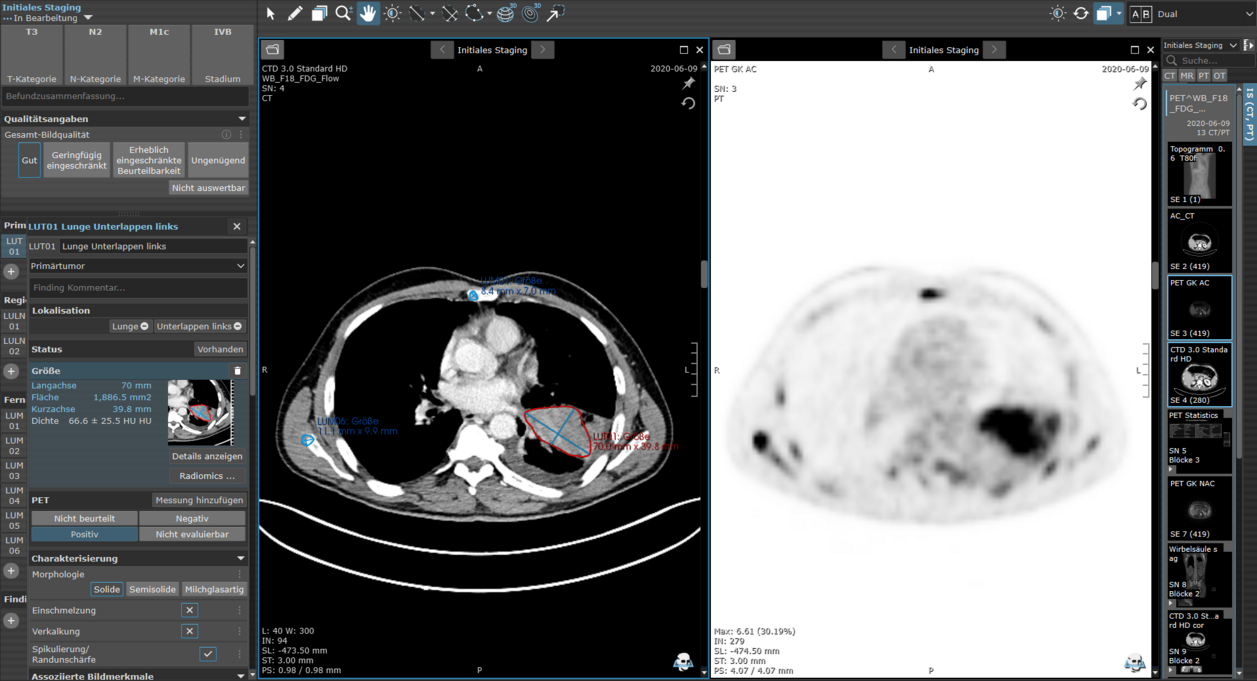Collapse the Charakterisierung section
Screen dimensions: 1257x681
click(241, 558)
